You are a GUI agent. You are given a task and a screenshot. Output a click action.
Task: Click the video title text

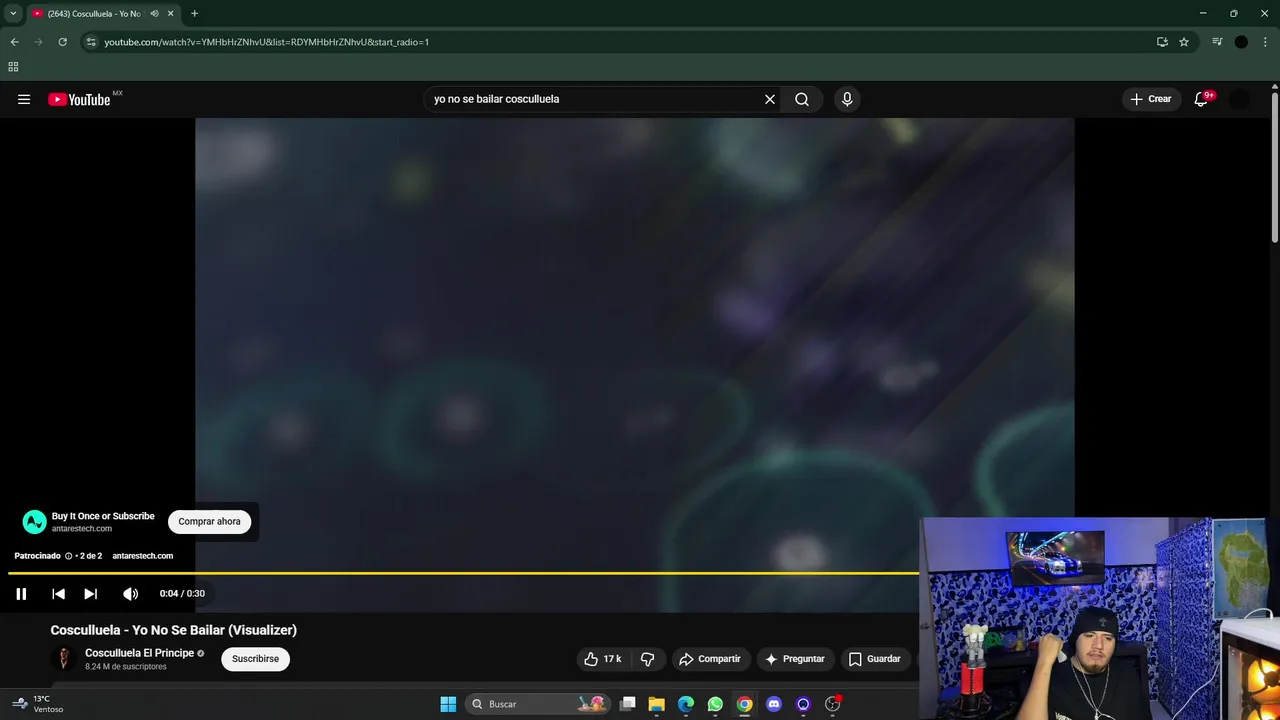coord(174,630)
